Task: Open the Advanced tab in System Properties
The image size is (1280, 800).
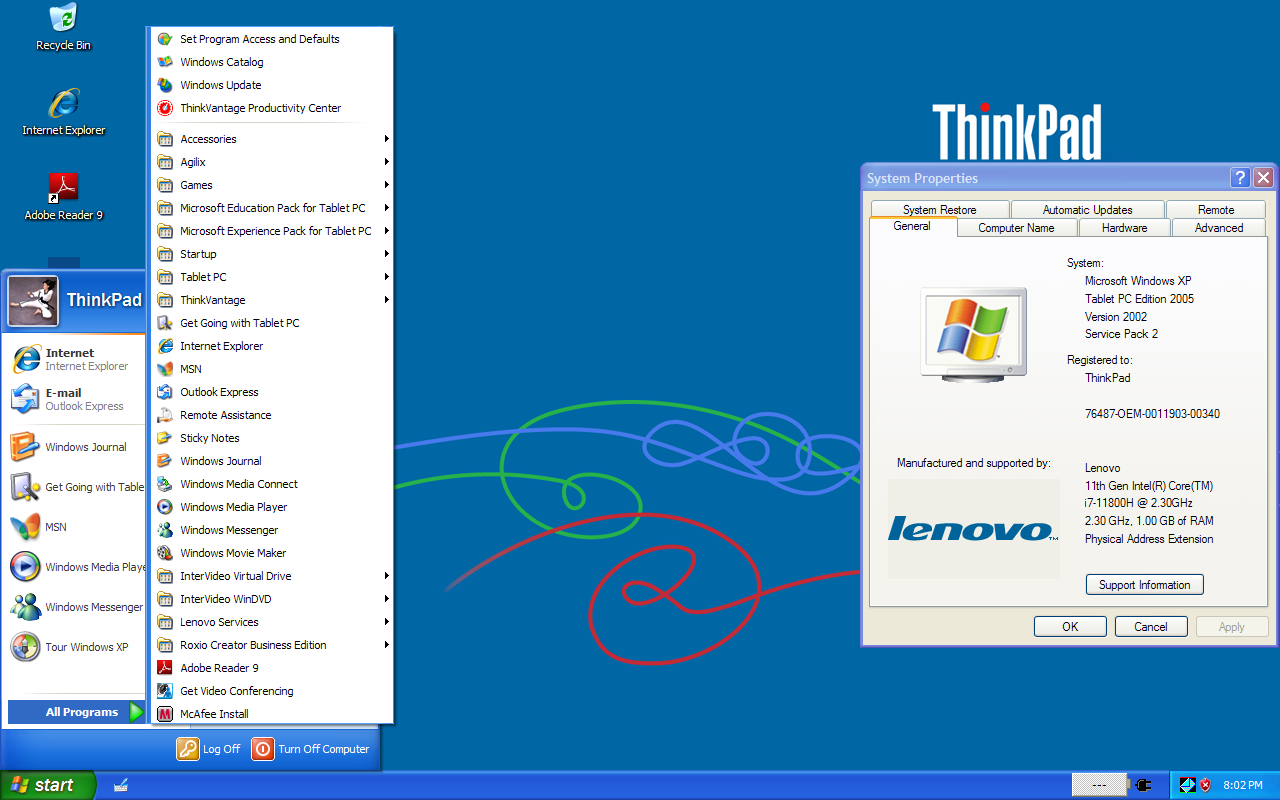Action: 1218,228
